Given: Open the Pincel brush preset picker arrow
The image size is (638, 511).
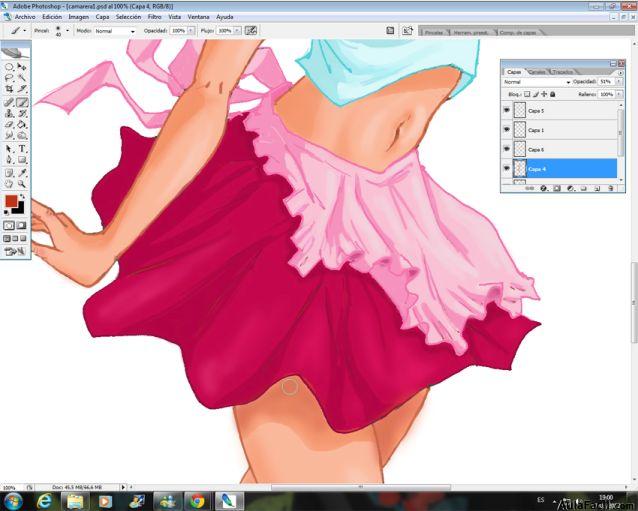Looking at the screenshot, I should (67, 31).
